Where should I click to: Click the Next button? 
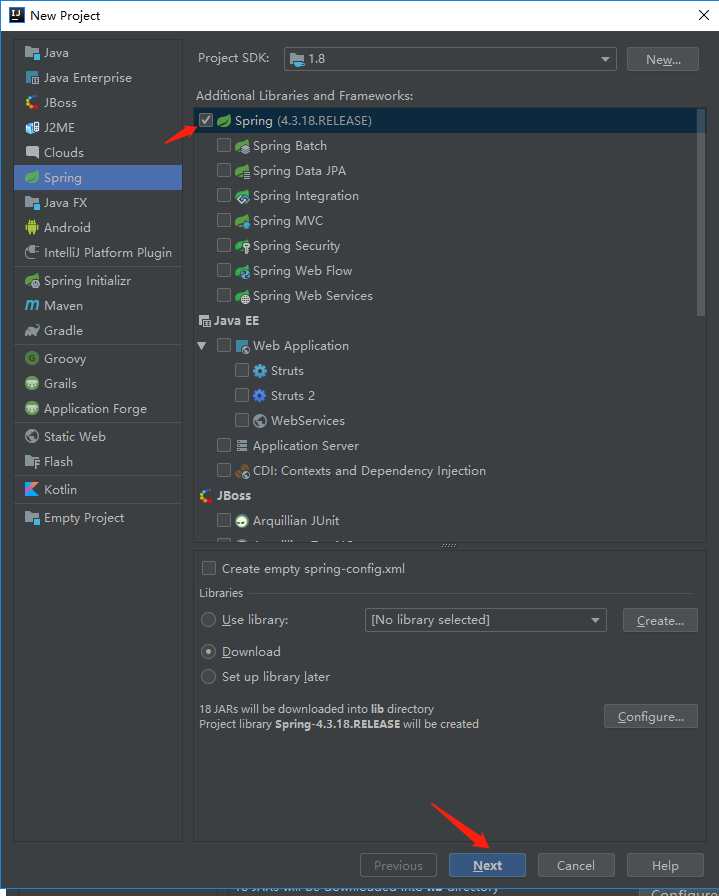pos(487,865)
